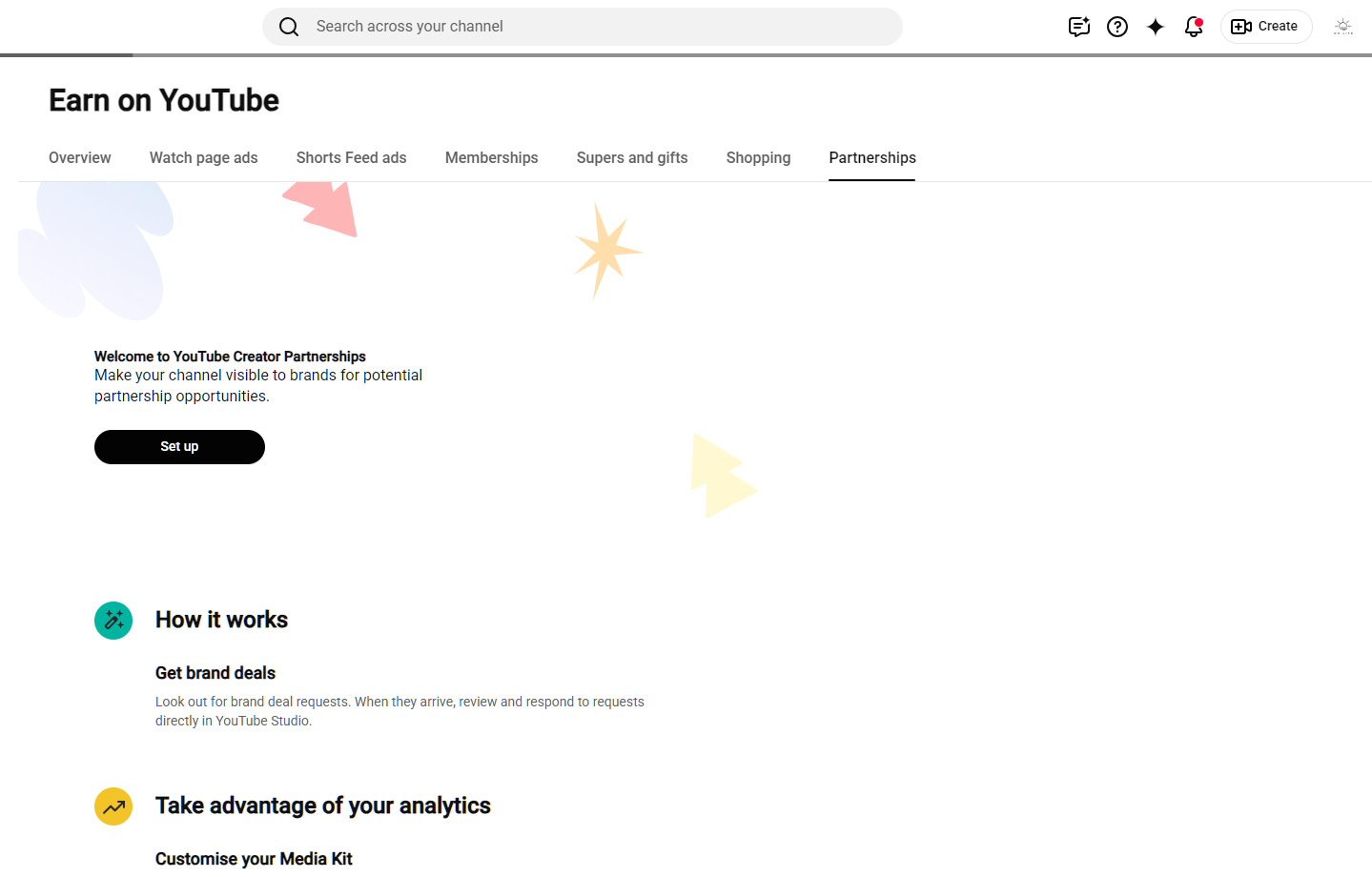Select the Memberships tab
This screenshot has width=1372, height=877.
[x=492, y=158]
